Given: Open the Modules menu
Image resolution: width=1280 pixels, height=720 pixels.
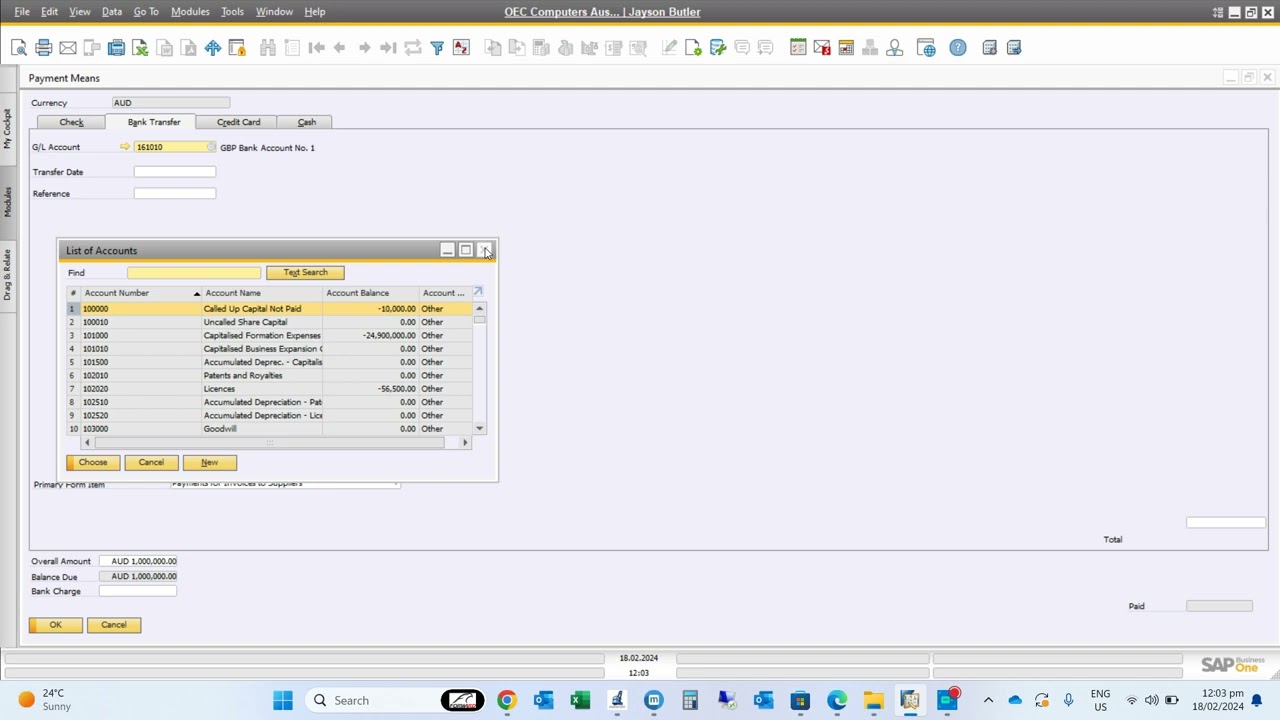Looking at the screenshot, I should (190, 12).
